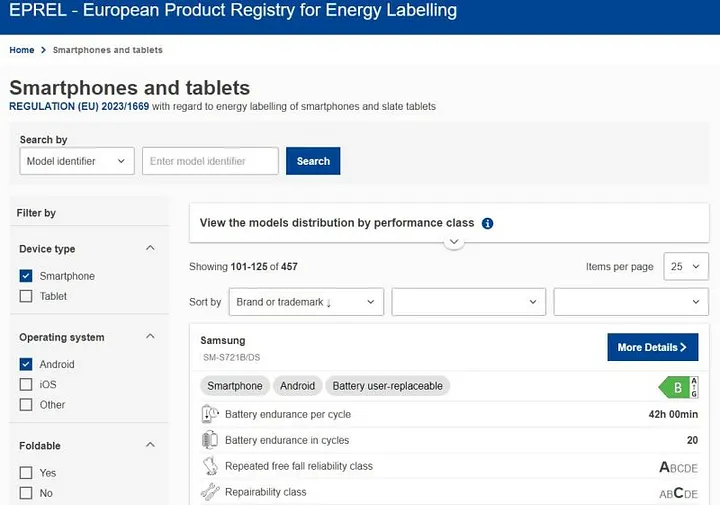Screen dimensions: 720x505
Task: Click the repairability class wrench icon
Action: coord(210,492)
